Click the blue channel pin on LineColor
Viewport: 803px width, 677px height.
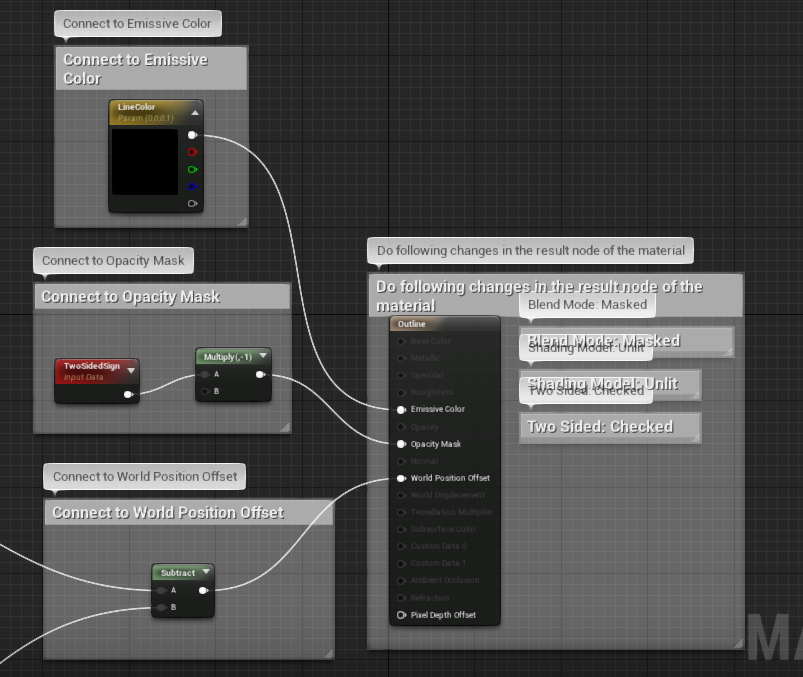pyautogui.click(x=192, y=186)
